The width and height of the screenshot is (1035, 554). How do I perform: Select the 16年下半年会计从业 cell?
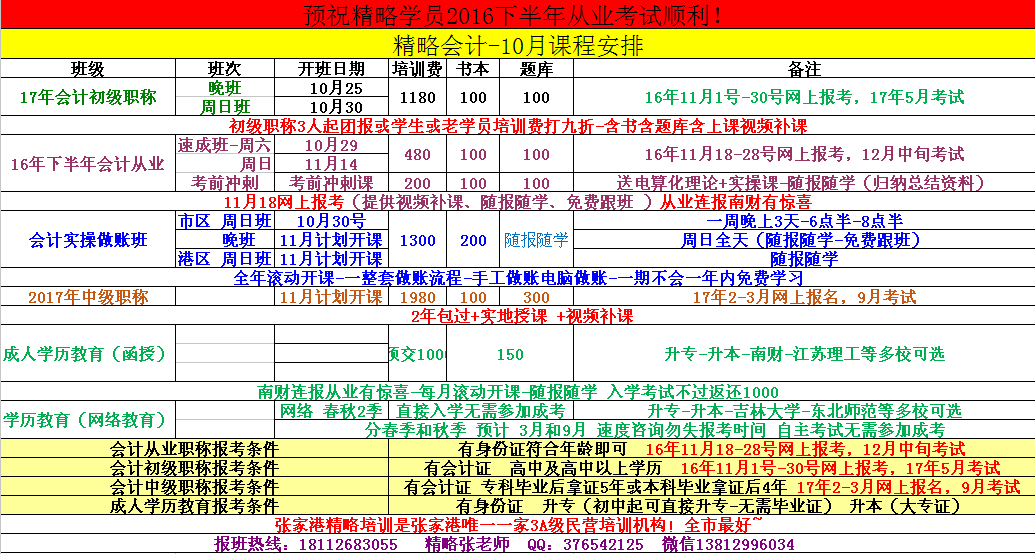pyautogui.click(x=87, y=164)
